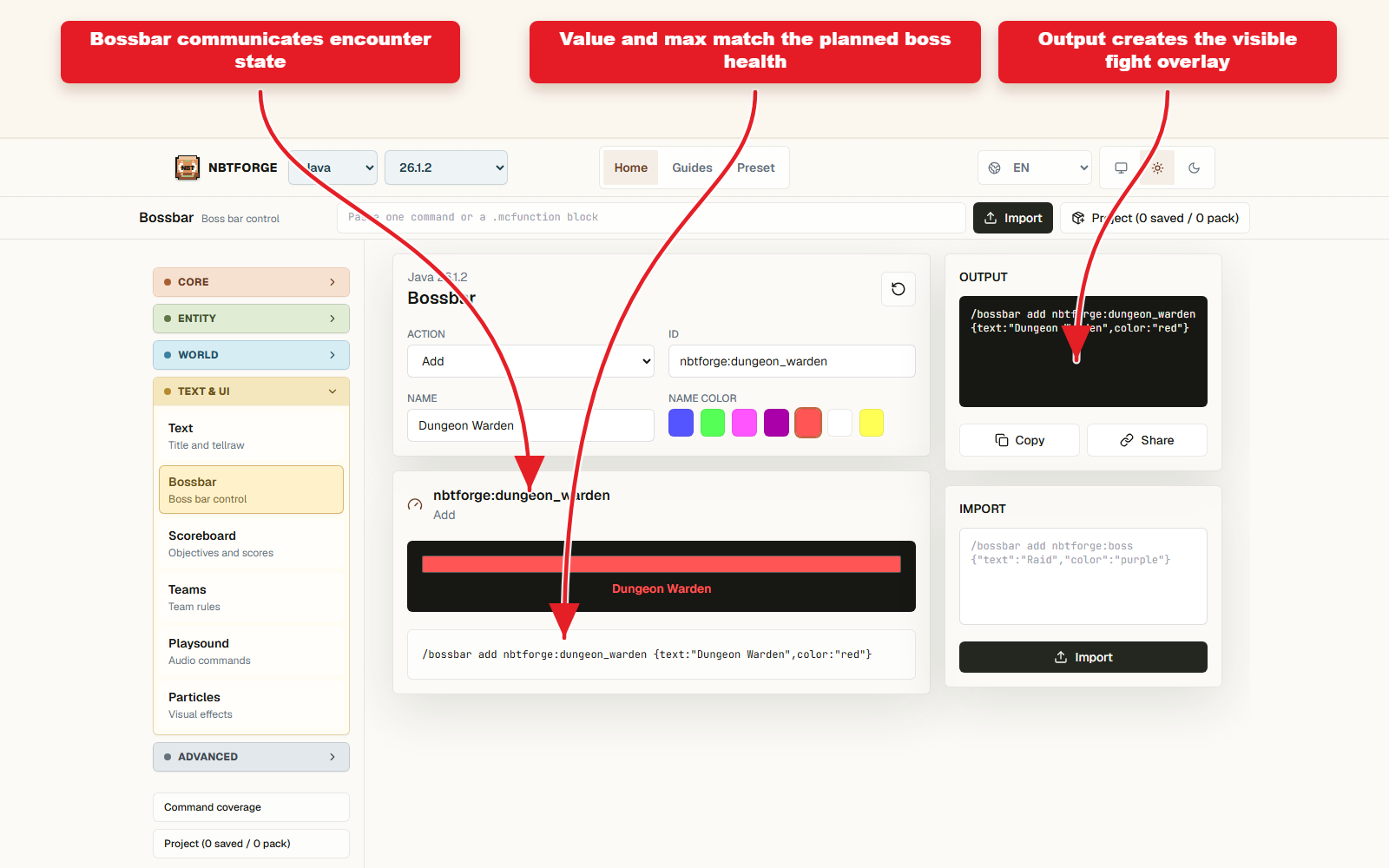Open Project (0 saved / 0 pack) in header
The height and width of the screenshot is (868, 1389).
(1155, 218)
